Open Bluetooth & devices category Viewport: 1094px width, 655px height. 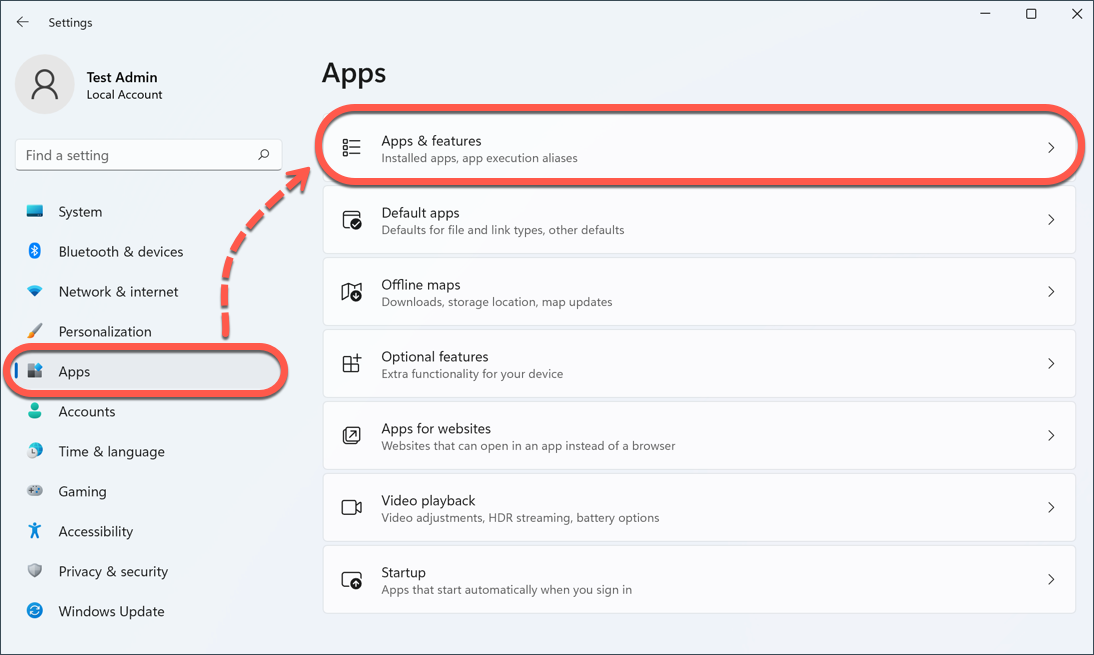pos(147,251)
